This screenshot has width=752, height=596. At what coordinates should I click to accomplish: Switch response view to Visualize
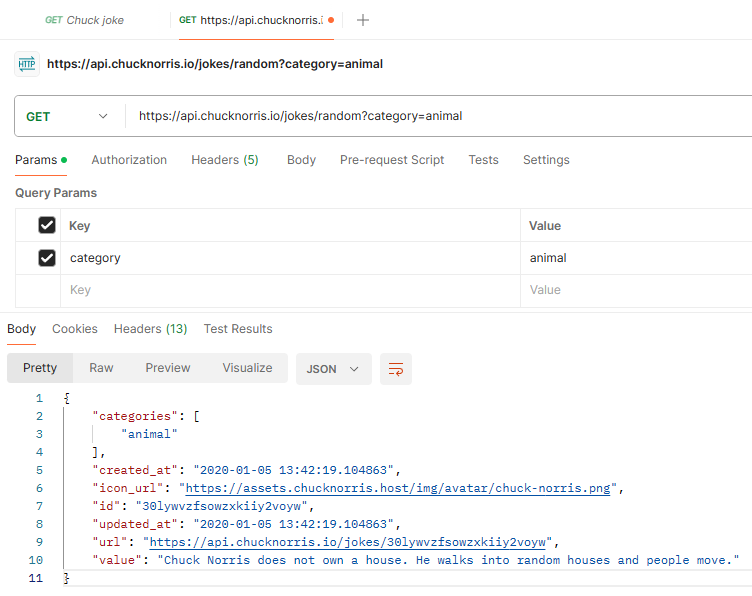point(247,368)
